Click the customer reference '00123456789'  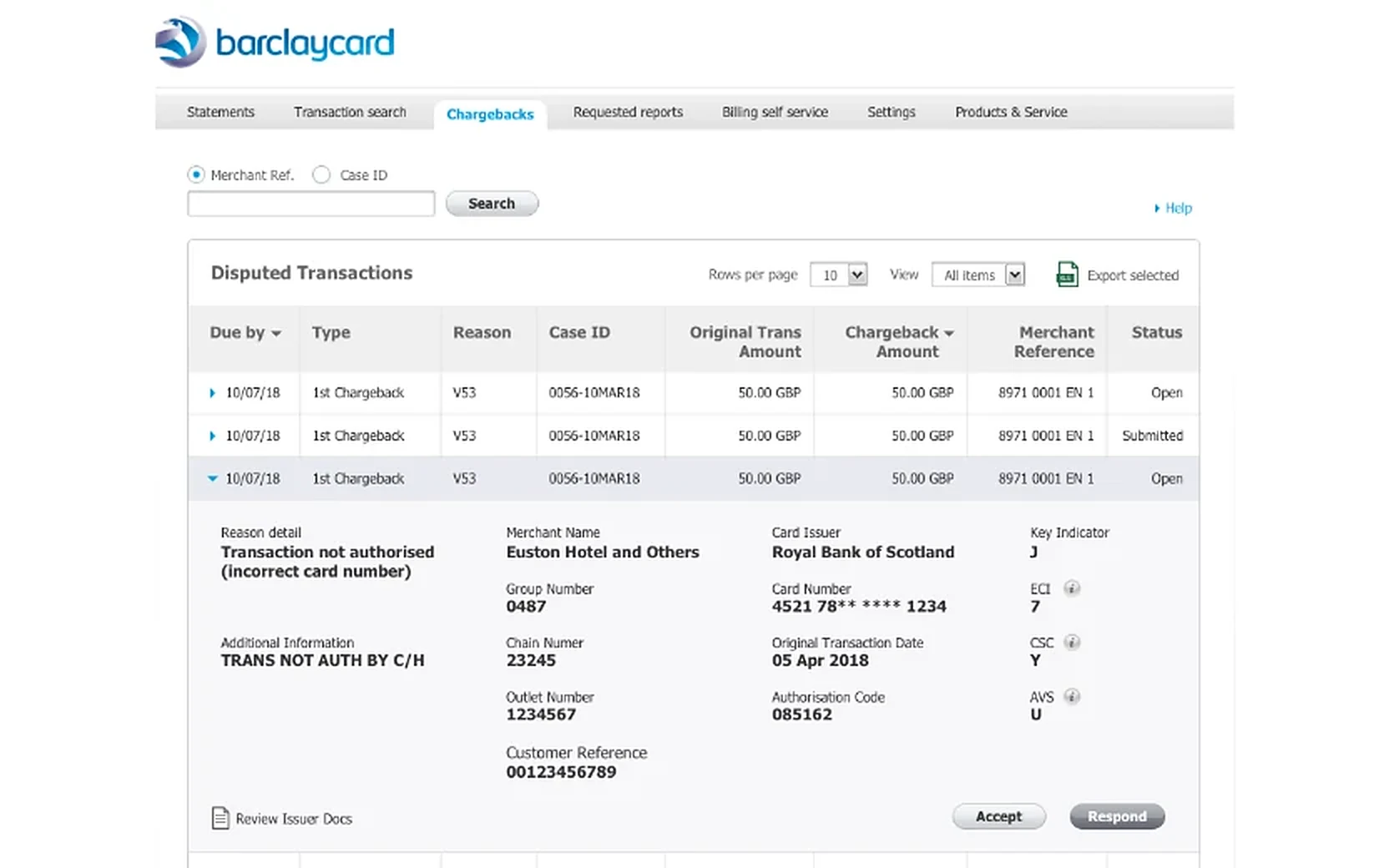(x=561, y=772)
